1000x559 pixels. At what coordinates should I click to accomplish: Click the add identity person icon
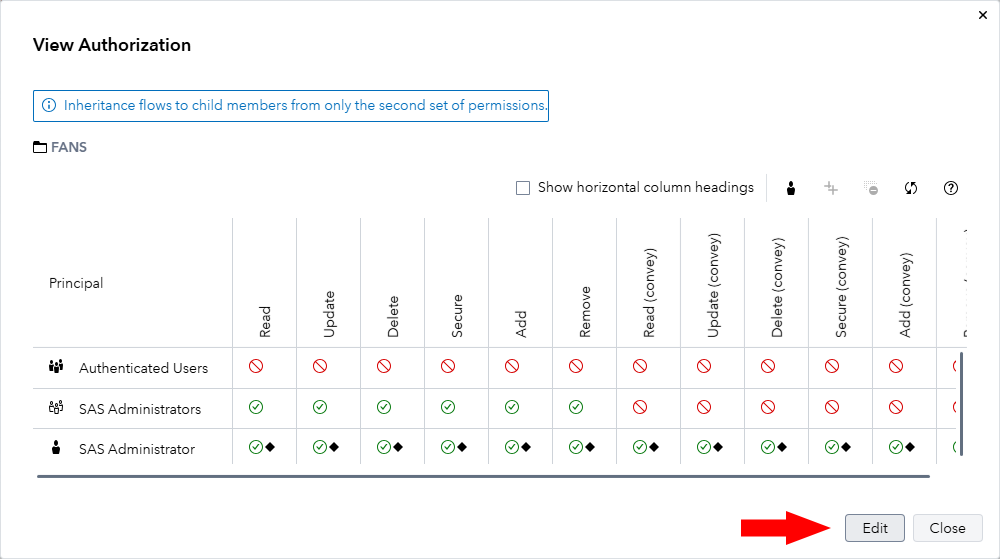coord(791,188)
